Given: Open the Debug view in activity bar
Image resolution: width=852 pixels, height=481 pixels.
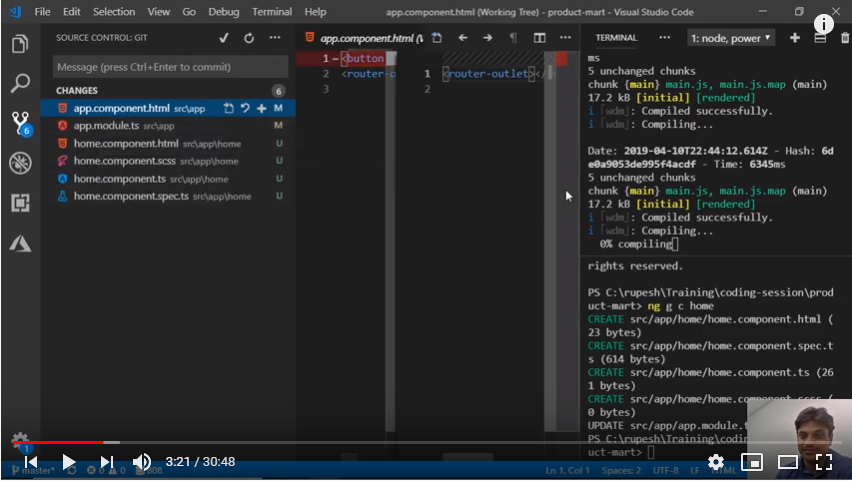Looking at the screenshot, I should point(20,163).
